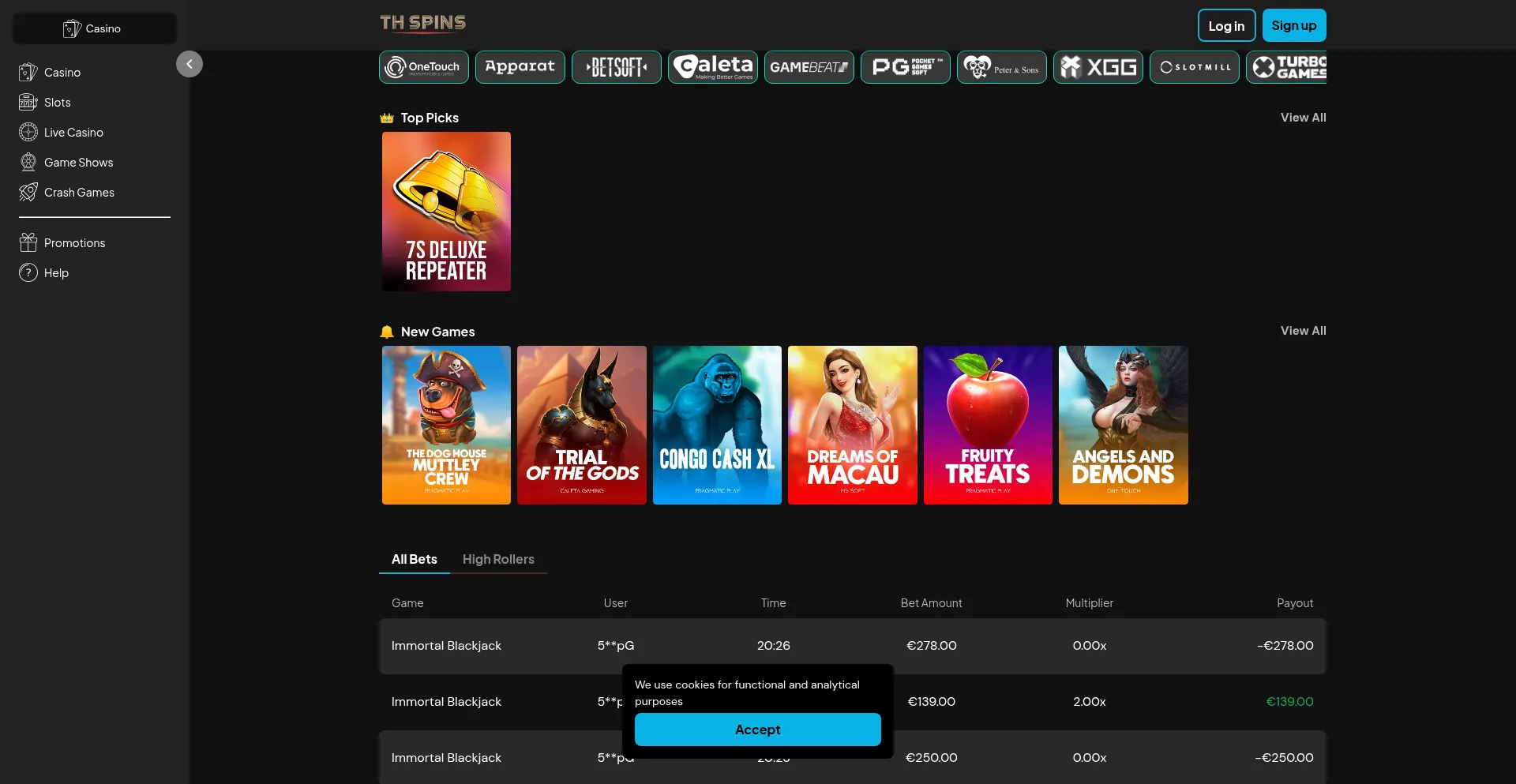1516x784 pixels.
Task: Select the Slotmill provider logo
Action: [x=1195, y=67]
